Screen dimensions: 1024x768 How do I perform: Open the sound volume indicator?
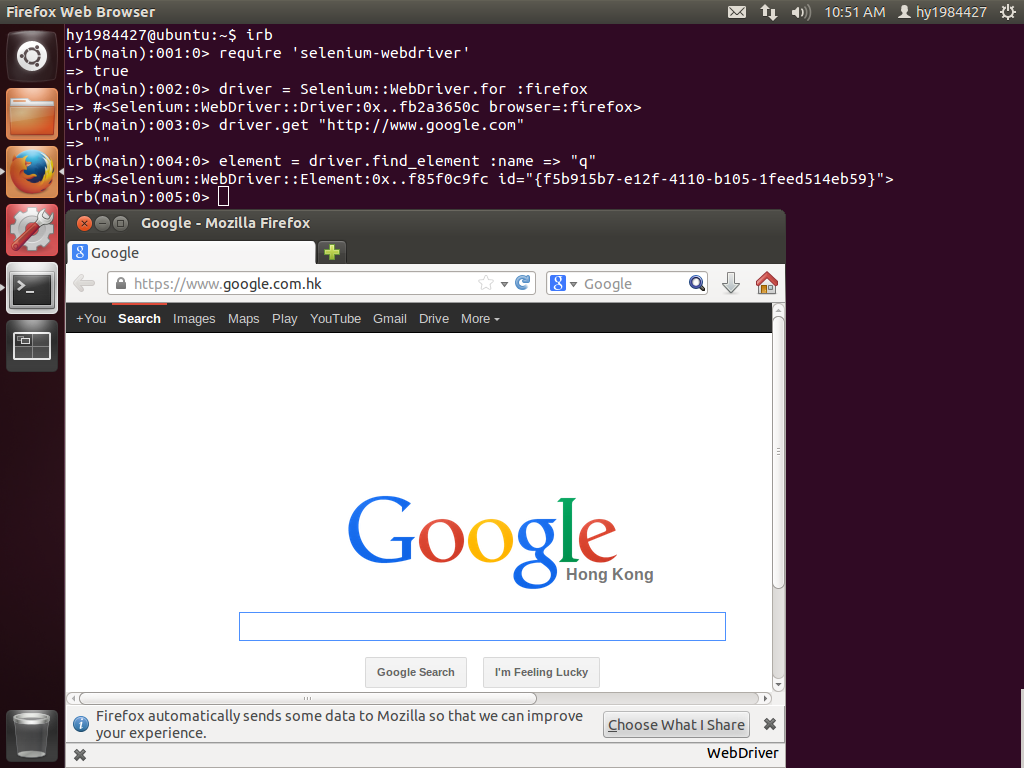[800, 12]
